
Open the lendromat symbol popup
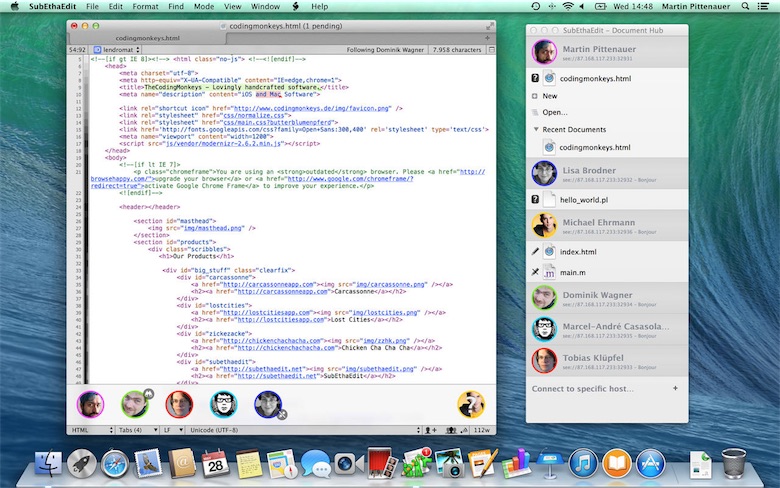pos(116,50)
